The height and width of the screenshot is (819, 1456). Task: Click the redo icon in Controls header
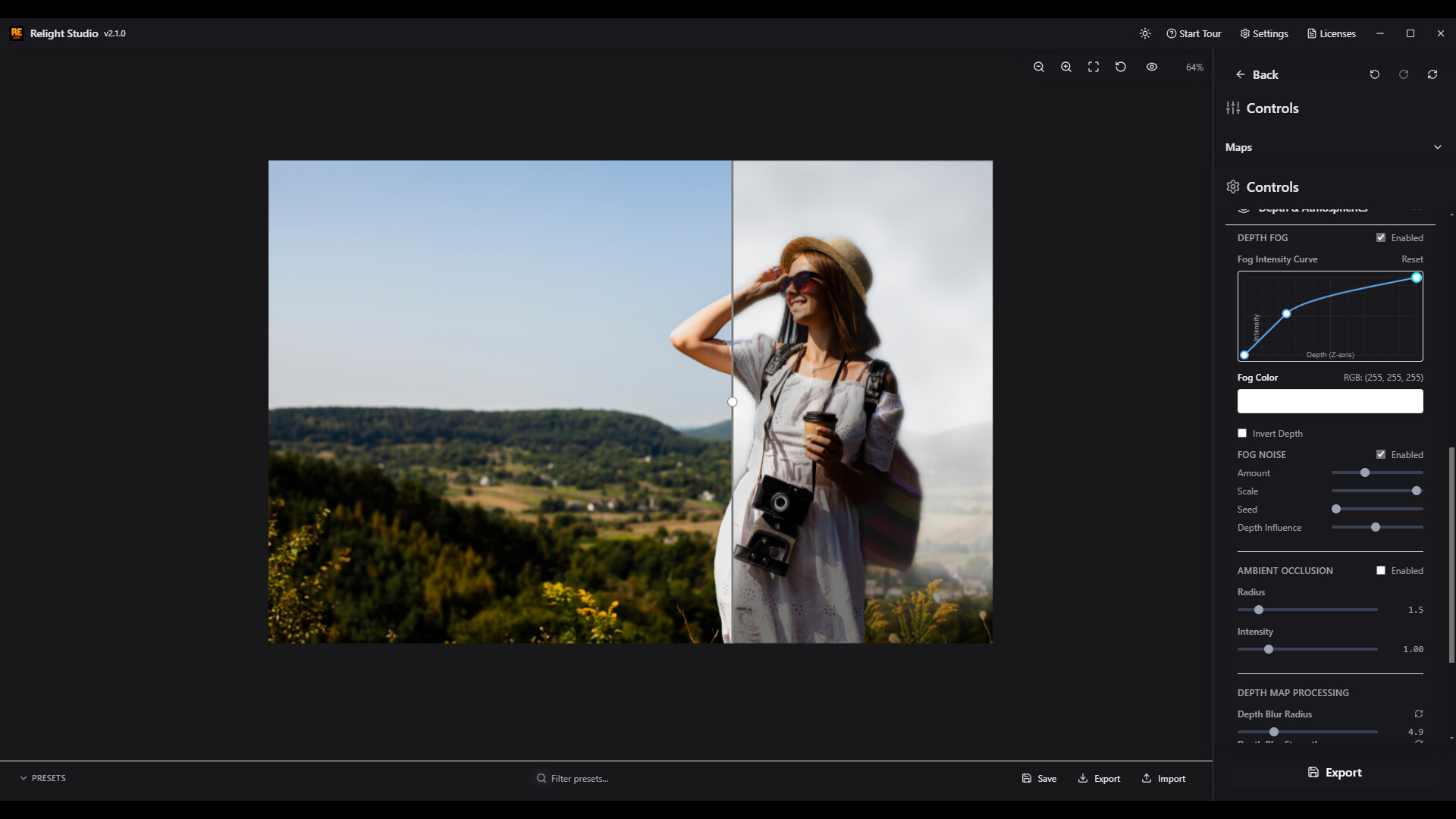pos(1403,74)
